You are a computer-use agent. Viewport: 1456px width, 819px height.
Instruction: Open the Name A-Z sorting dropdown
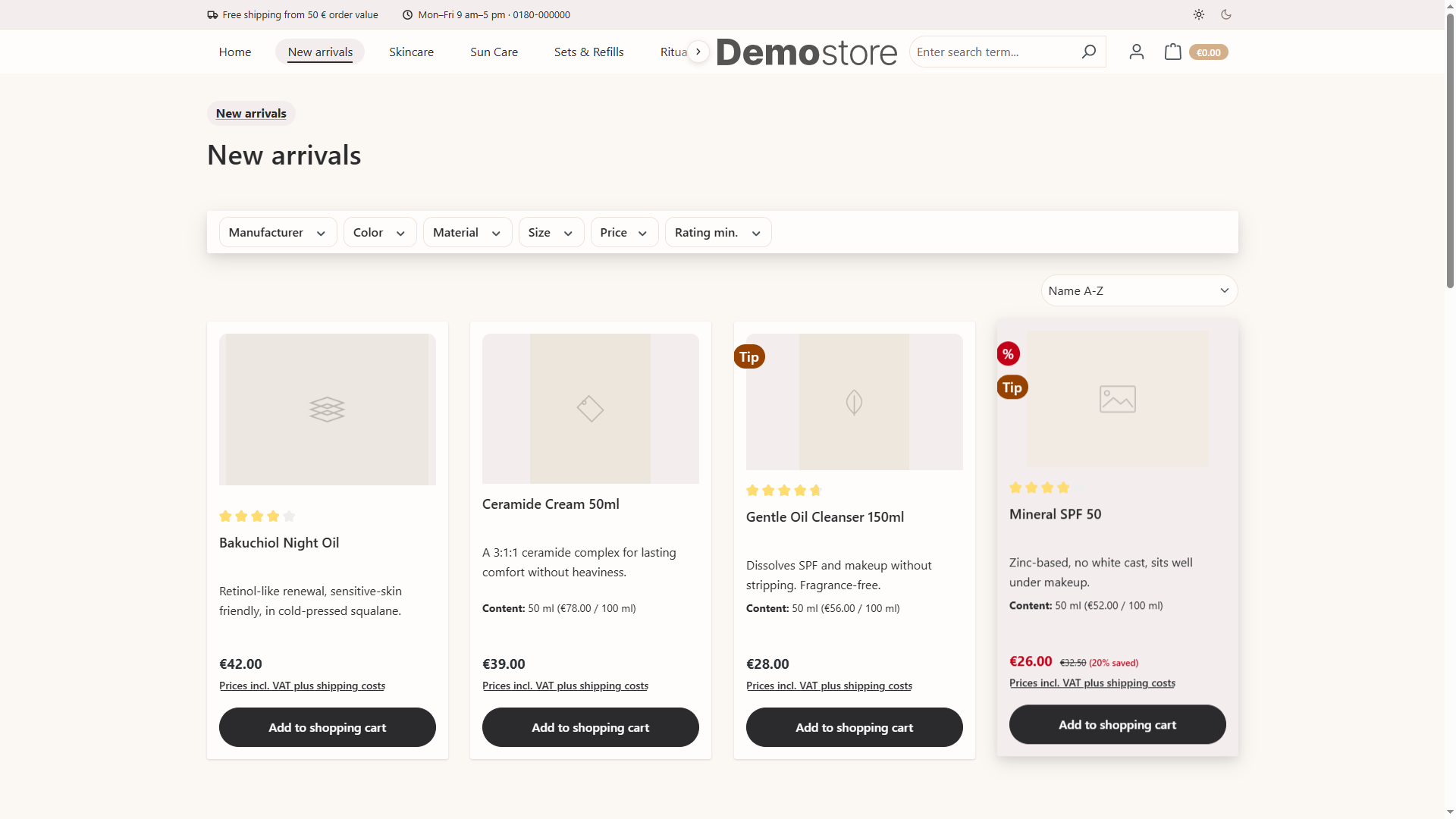(x=1139, y=290)
